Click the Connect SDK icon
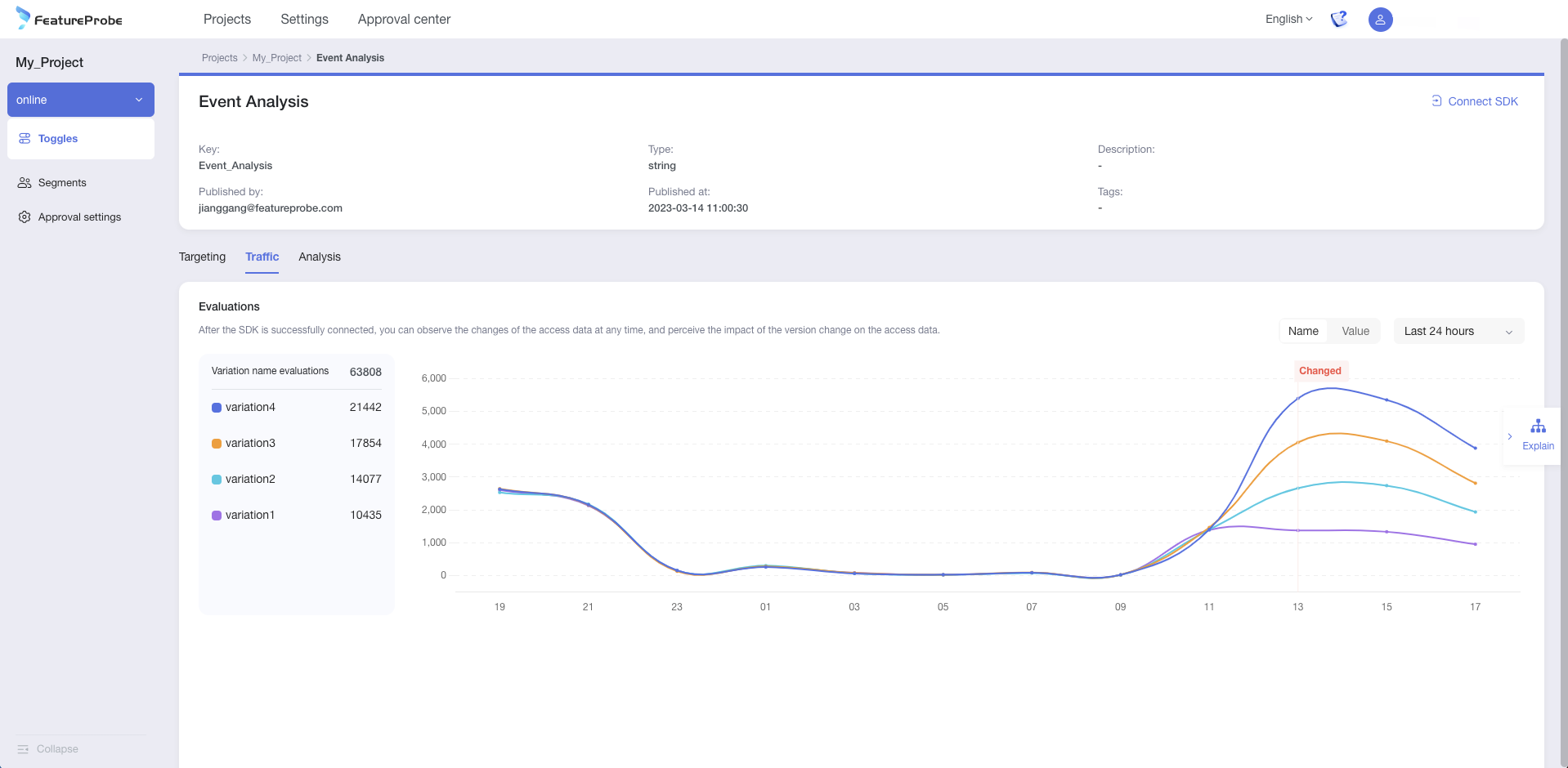This screenshot has height=768, width=1568. point(1436,101)
